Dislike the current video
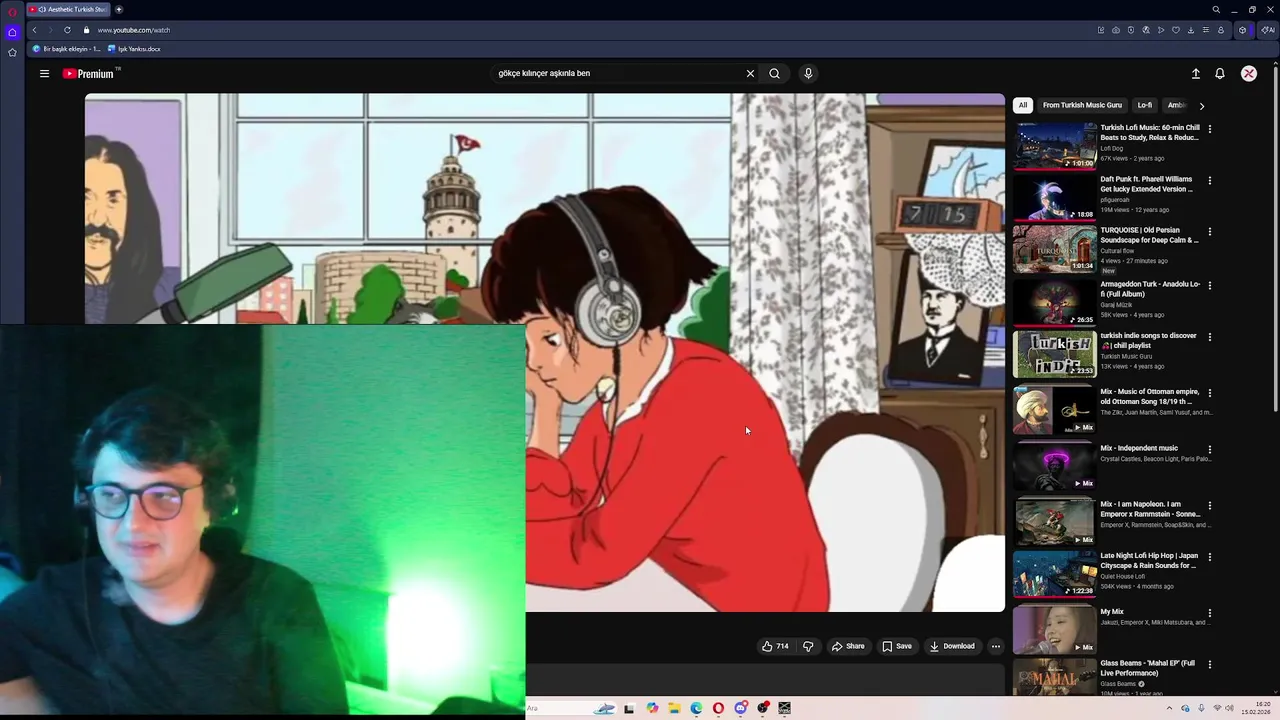1280x720 pixels. click(x=808, y=646)
